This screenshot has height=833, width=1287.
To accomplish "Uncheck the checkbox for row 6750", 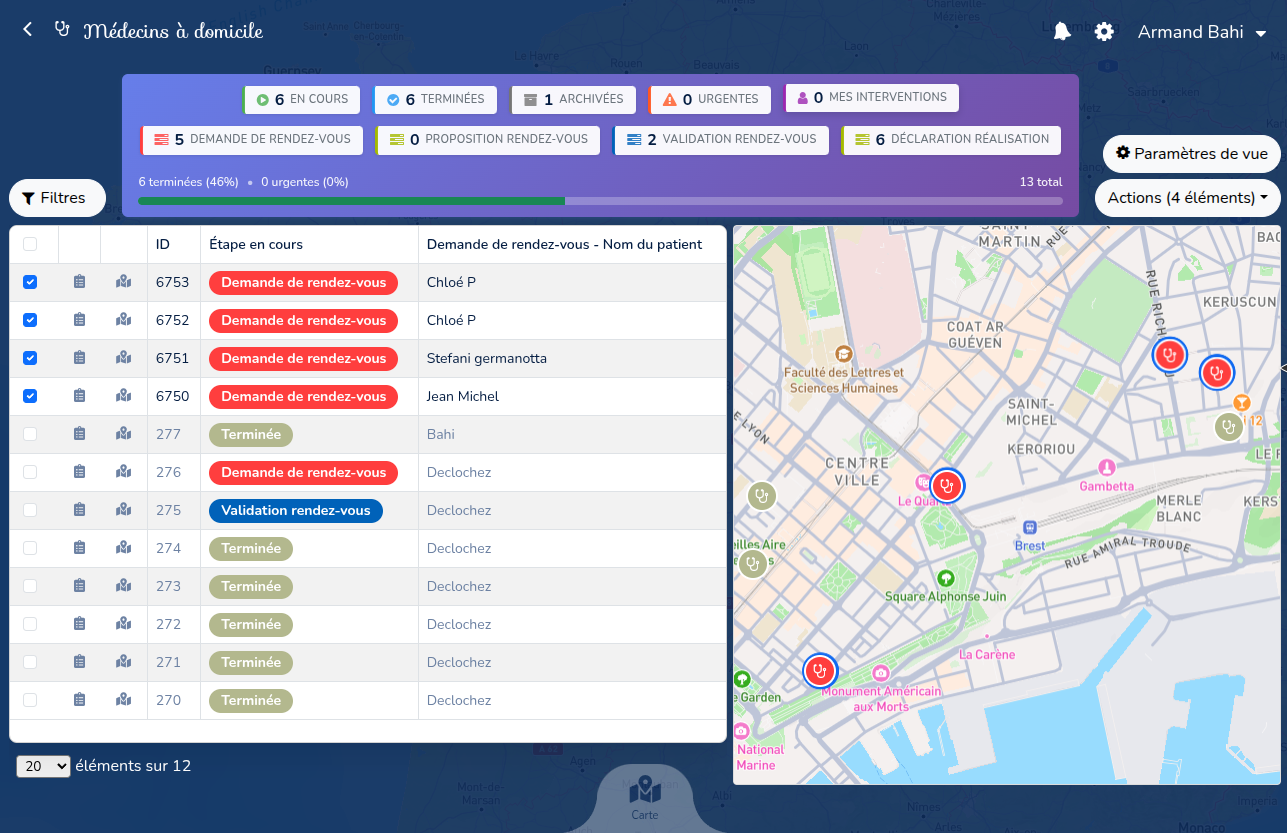I will click(x=30, y=396).
